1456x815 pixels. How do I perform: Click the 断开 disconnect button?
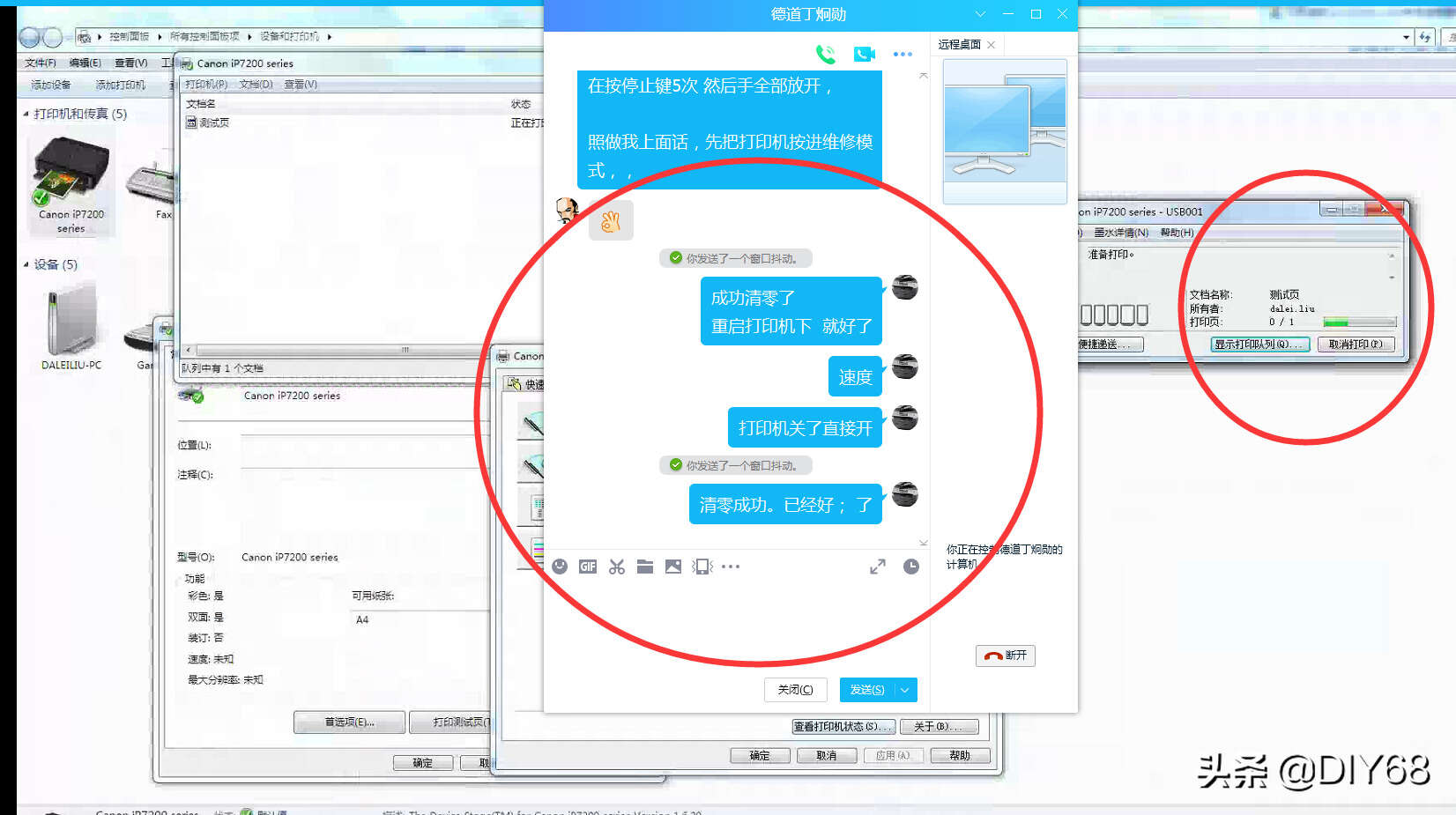1006,656
